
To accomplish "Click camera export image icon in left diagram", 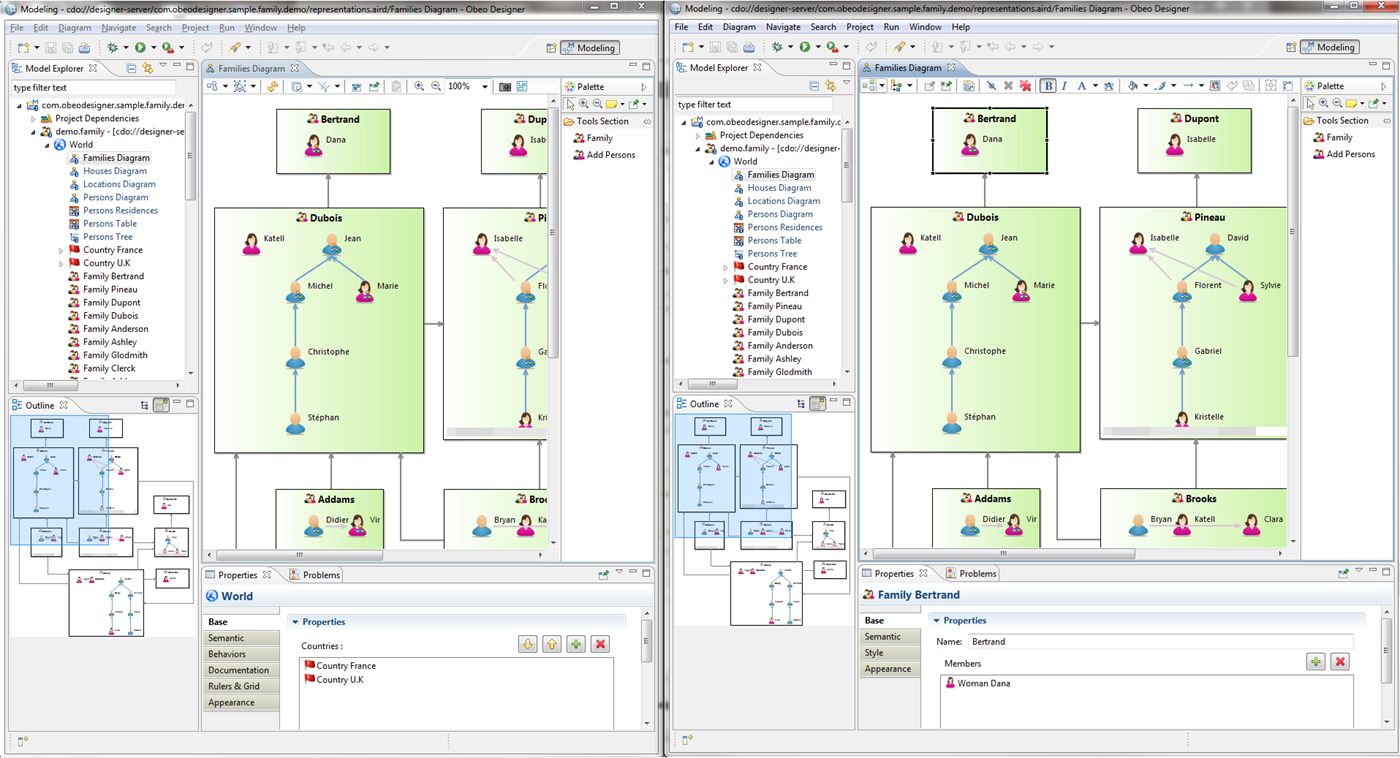I will coord(505,87).
